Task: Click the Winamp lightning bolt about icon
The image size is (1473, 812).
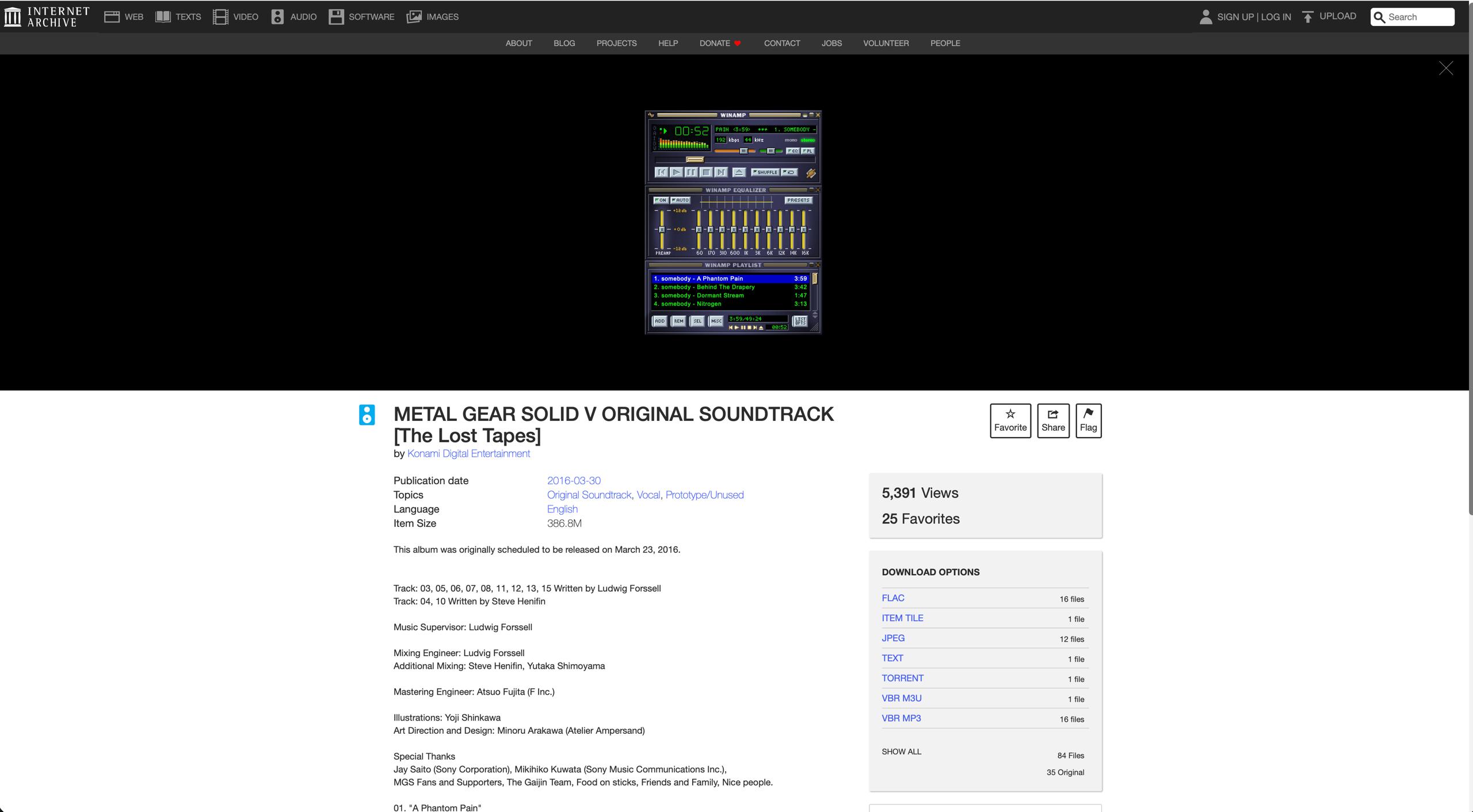Action: 811,173
